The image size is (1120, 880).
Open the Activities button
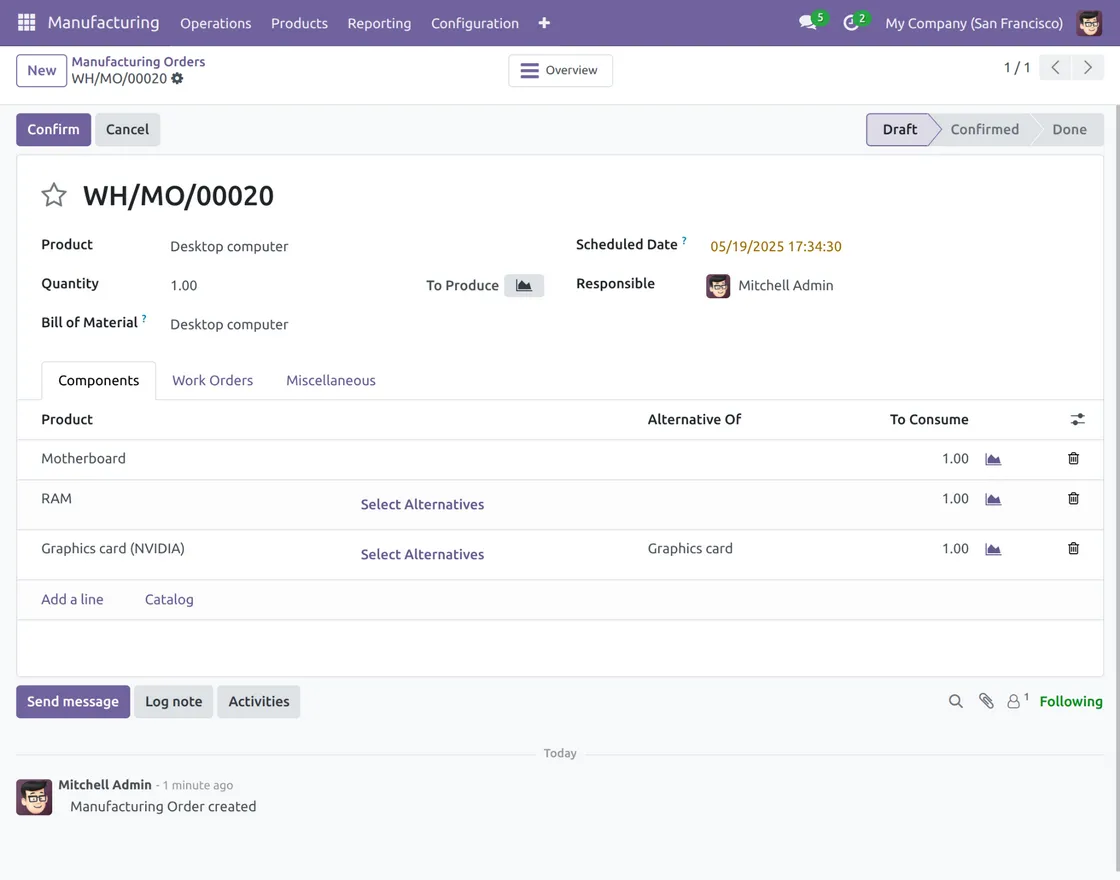point(259,701)
